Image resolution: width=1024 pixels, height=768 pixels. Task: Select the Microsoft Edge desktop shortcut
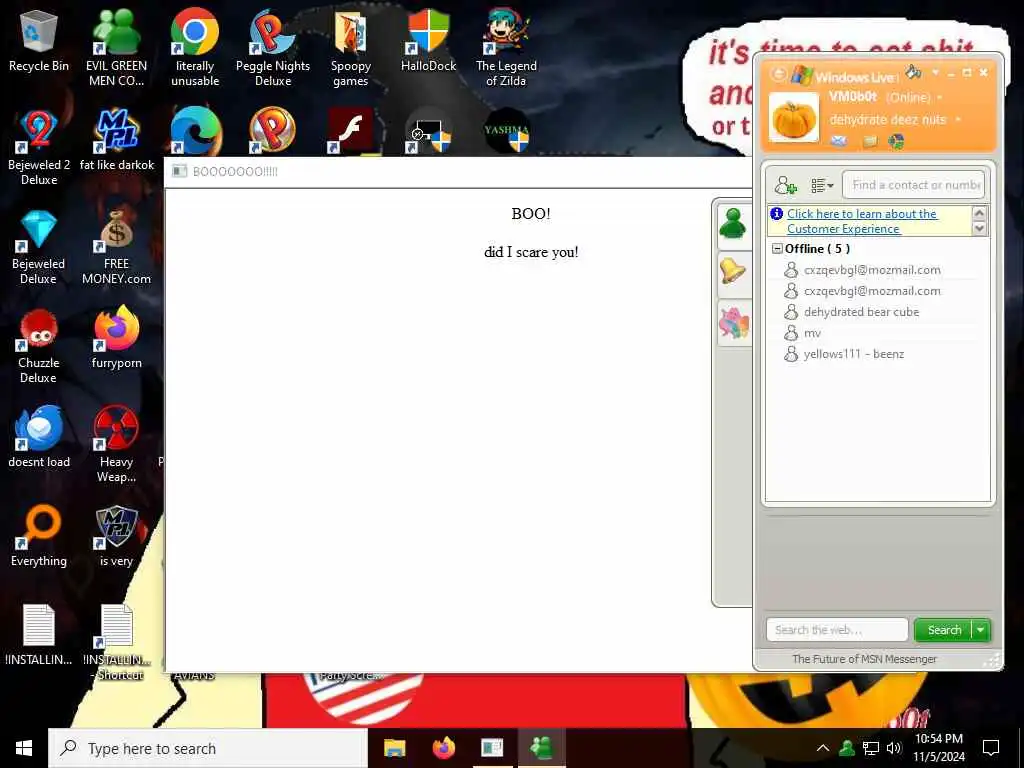(x=195, y=131)
